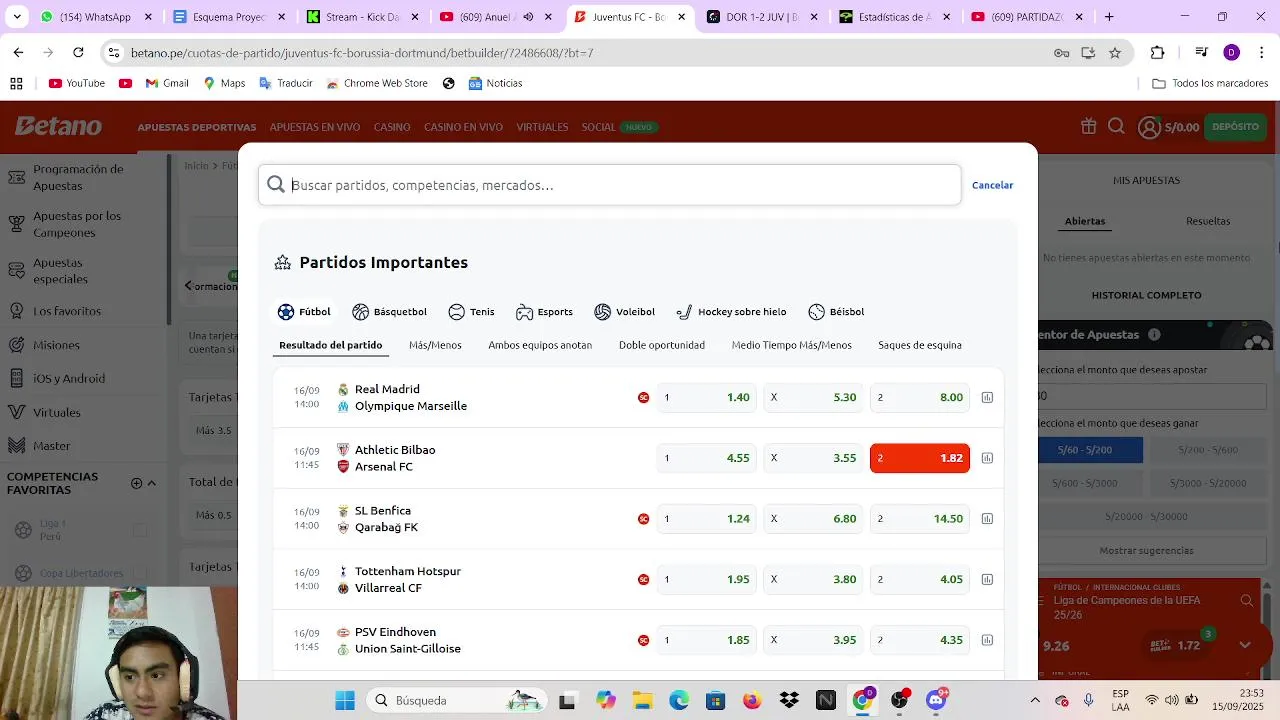Open stats icon for SL Benfica match

tap(987, 519)
